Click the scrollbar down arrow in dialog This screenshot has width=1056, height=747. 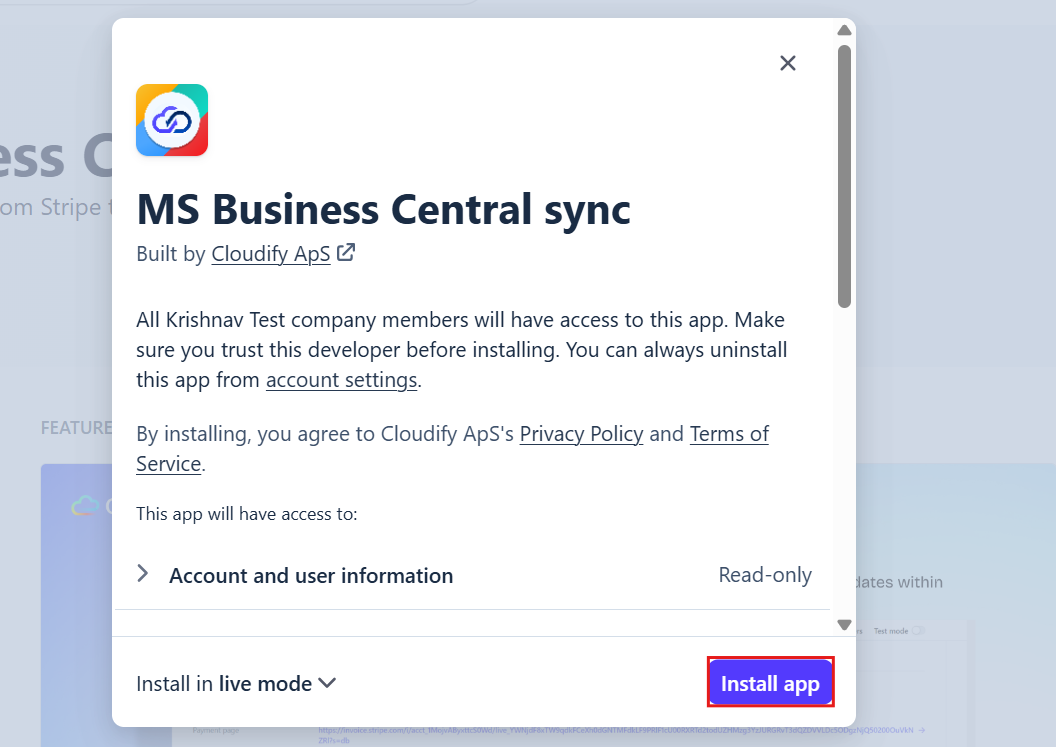pos(845,624)
